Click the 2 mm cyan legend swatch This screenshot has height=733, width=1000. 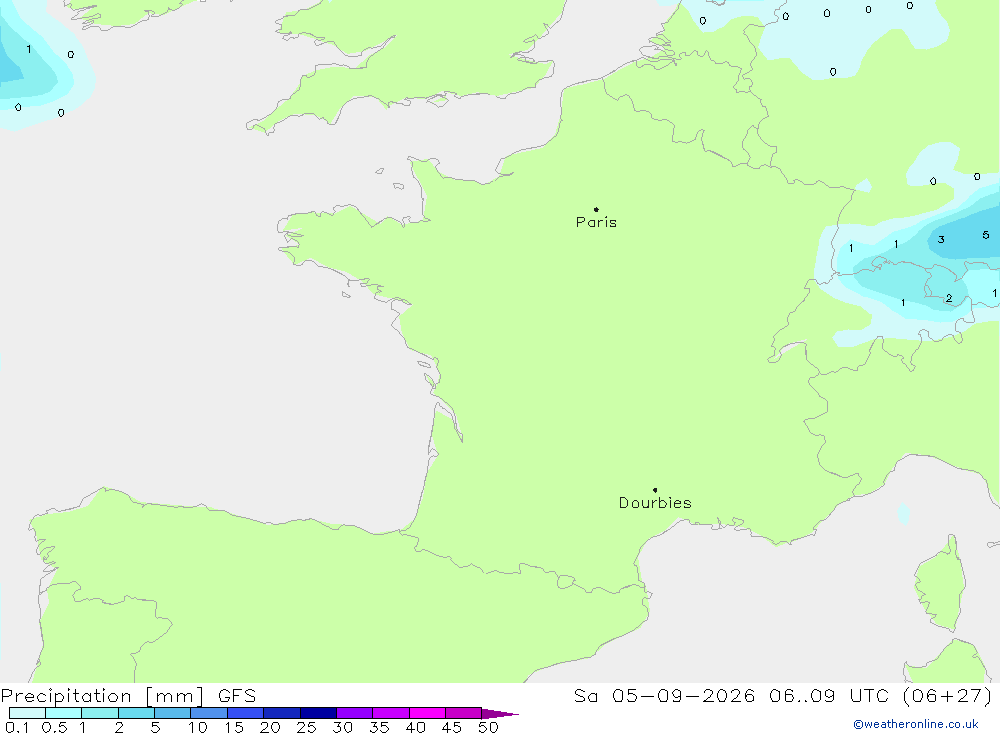pyautogui.click(x=136, y=713)
